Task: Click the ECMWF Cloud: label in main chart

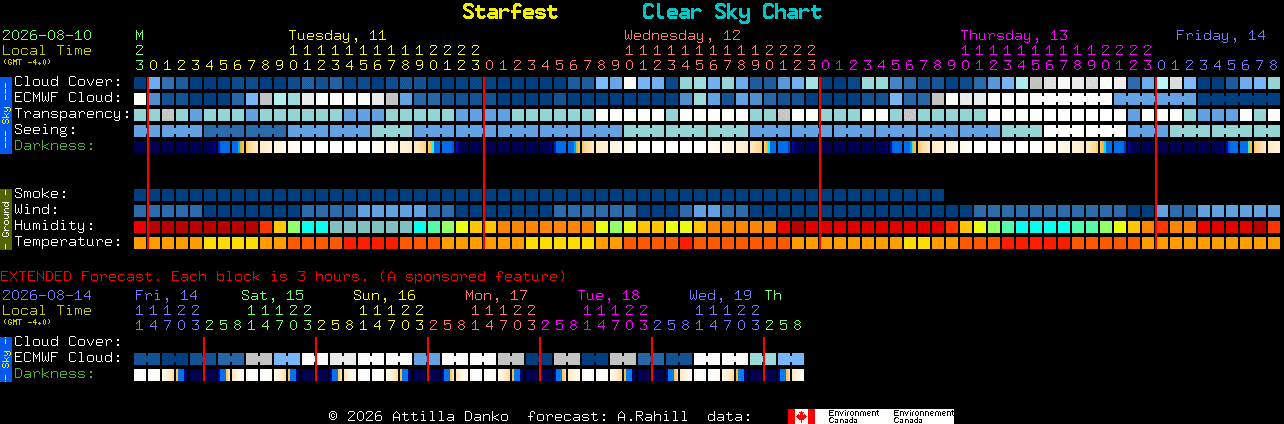Action: coord(67,98)
